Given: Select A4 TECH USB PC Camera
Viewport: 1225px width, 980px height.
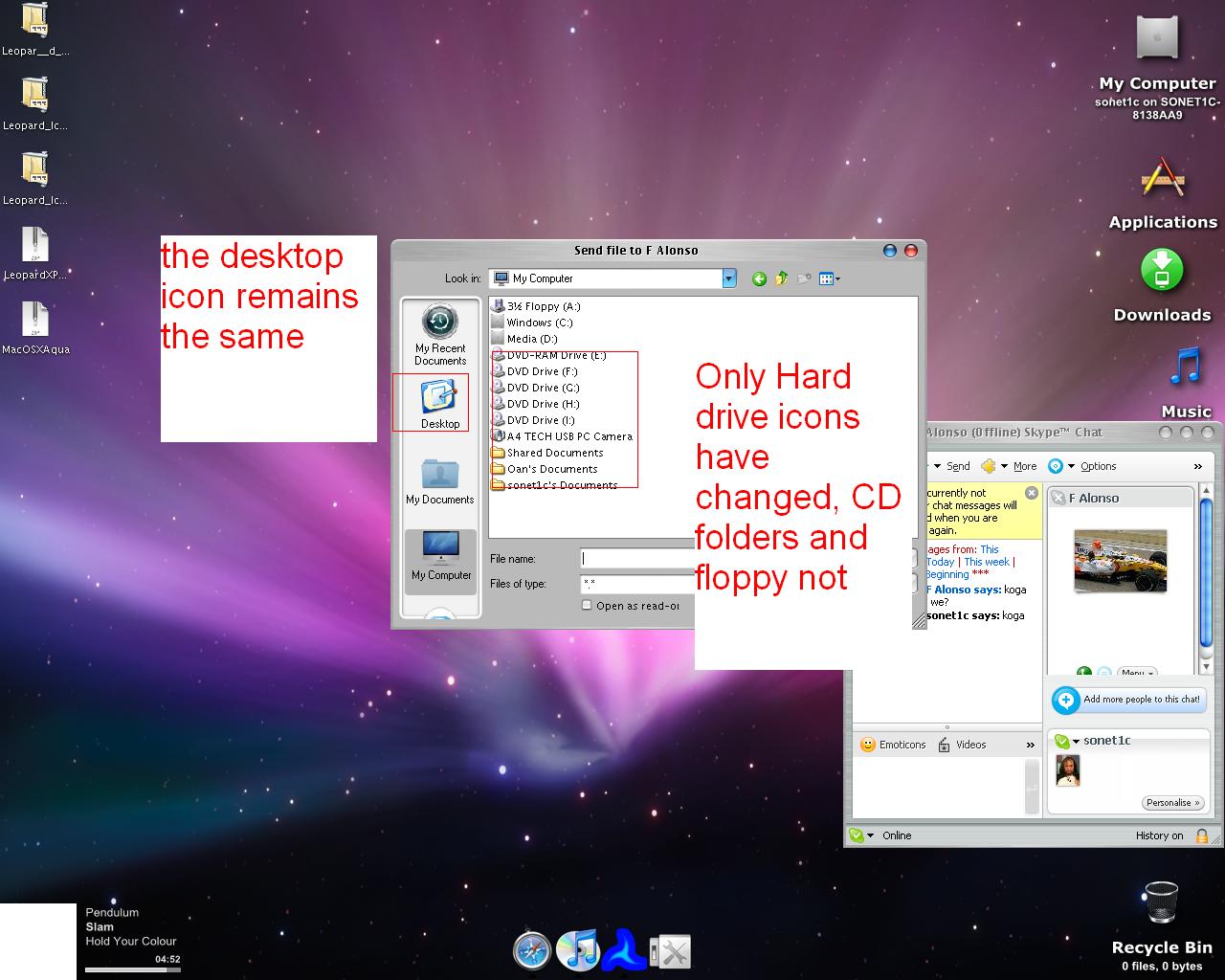Looking at the screenshot, I should (x=563, y=436).
